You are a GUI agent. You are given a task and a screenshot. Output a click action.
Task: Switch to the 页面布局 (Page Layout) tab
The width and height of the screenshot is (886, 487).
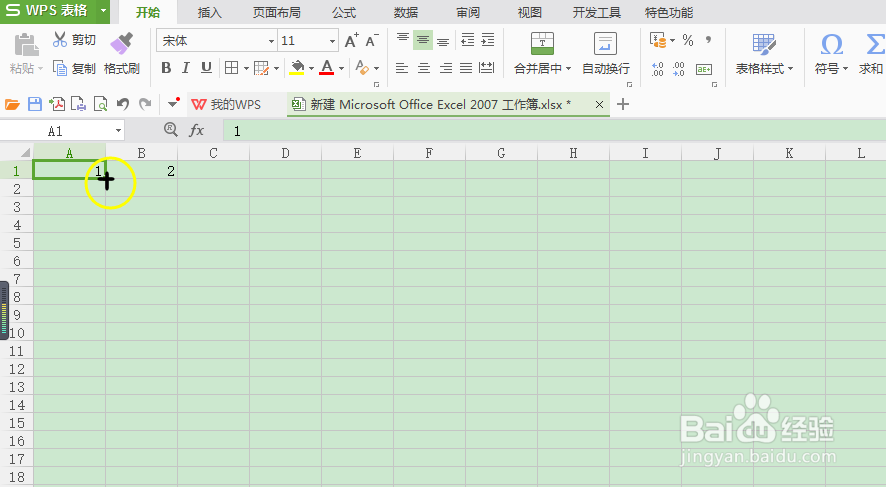[276, 12]
